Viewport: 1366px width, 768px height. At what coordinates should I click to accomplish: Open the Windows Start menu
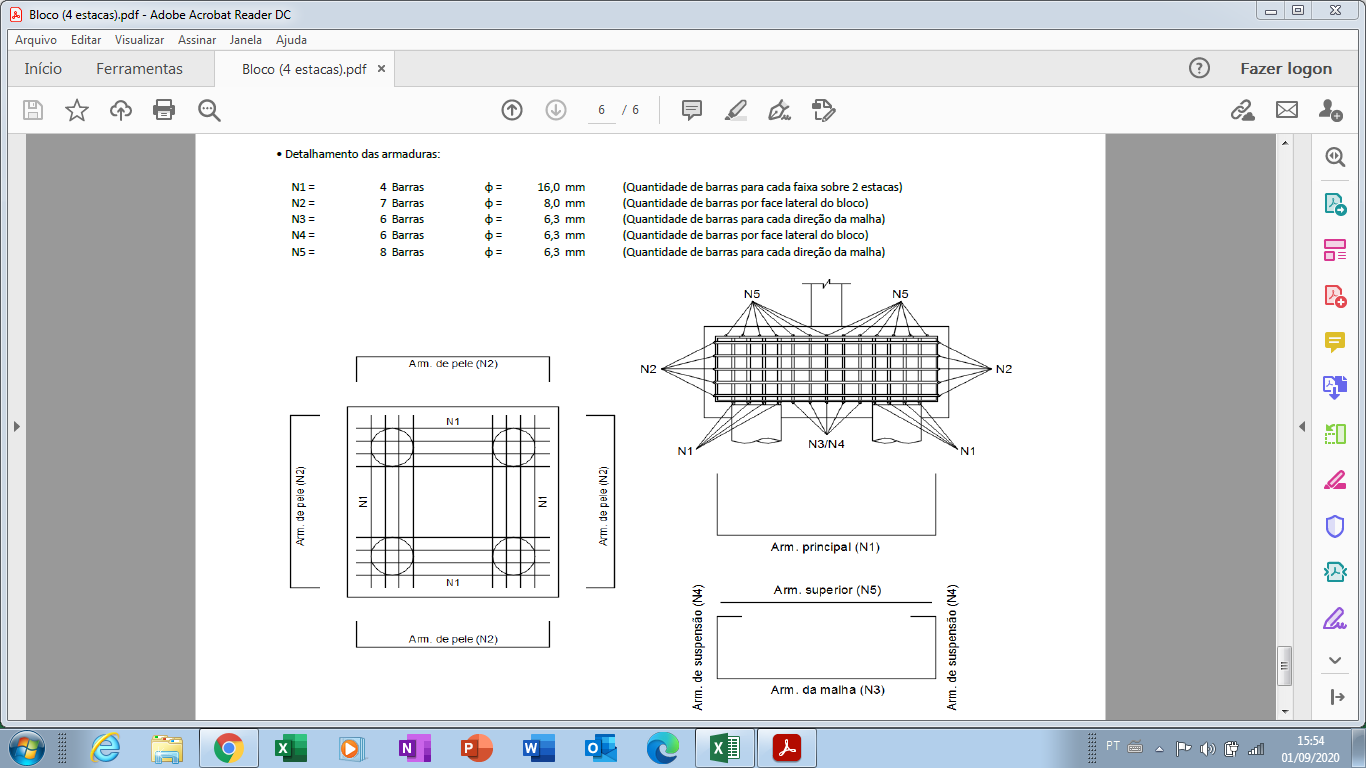(x=26, y=747)
